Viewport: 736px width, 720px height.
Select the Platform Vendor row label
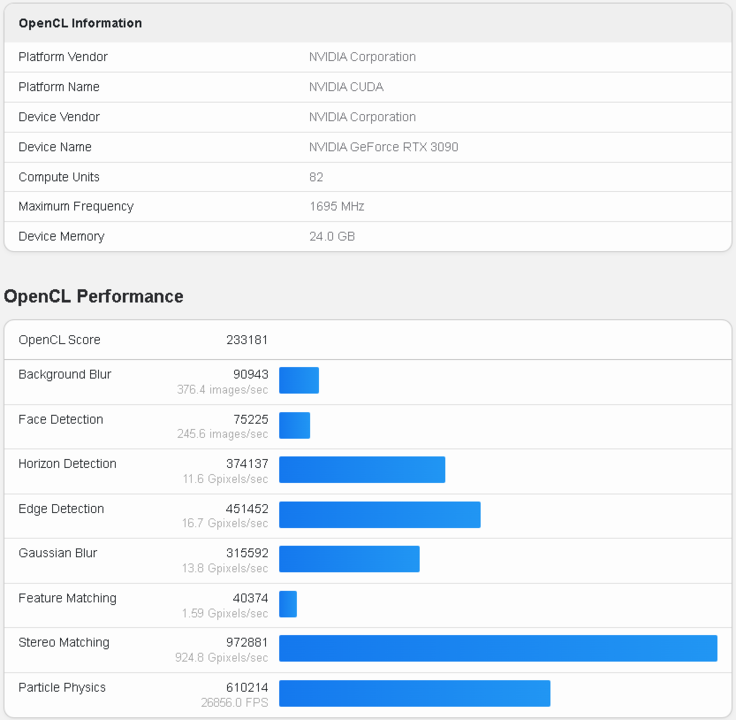click(63, 57)
